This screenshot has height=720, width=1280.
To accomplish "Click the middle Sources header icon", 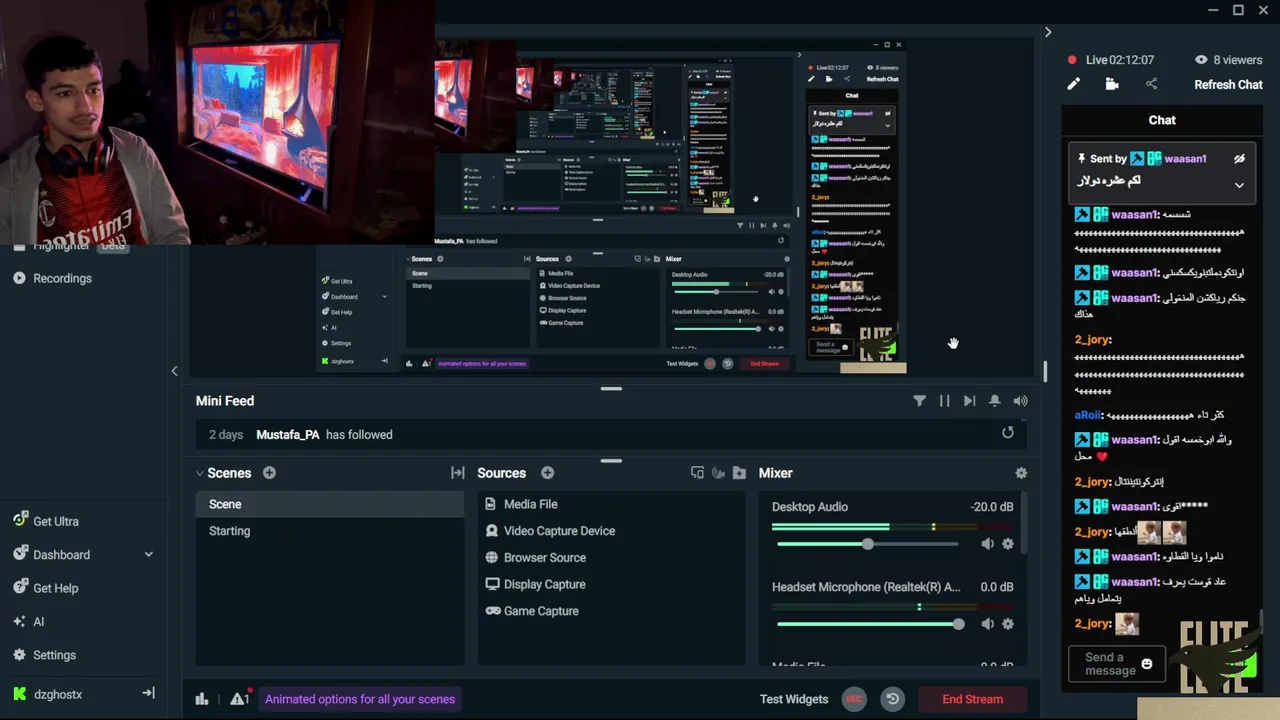I will pyautogui.click(x=718, y=473).
